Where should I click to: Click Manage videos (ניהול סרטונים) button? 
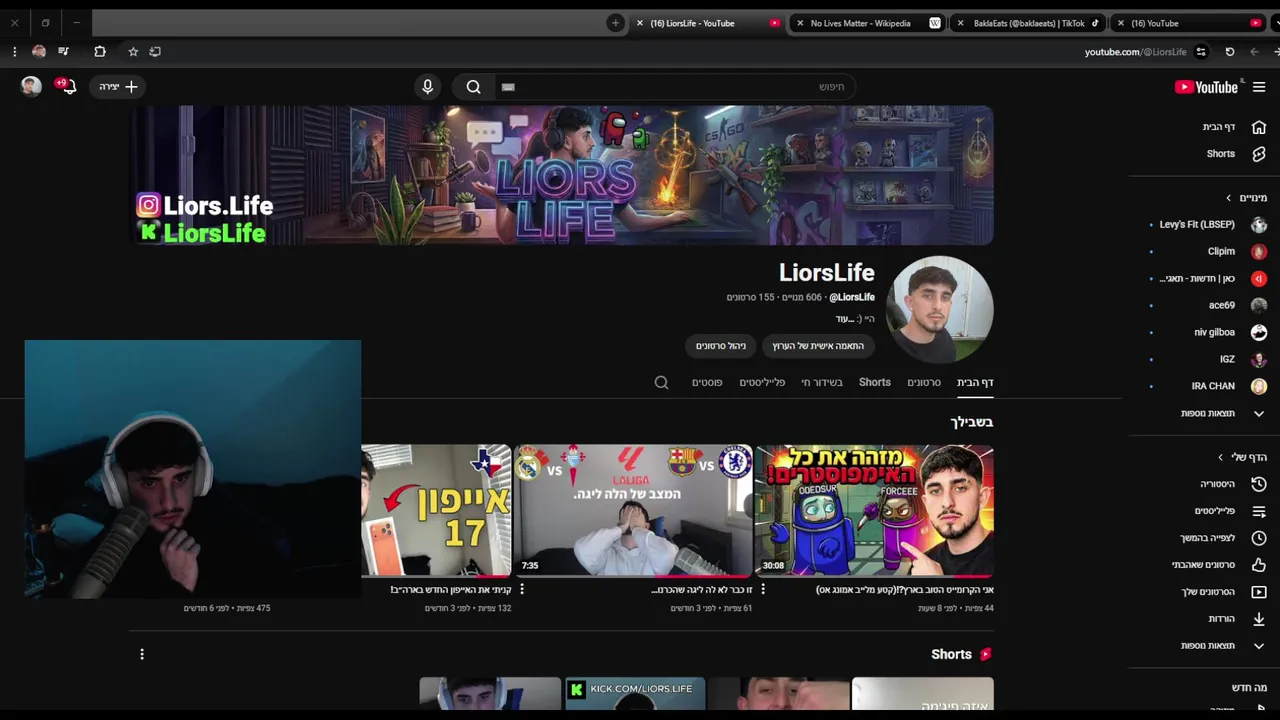721,346
